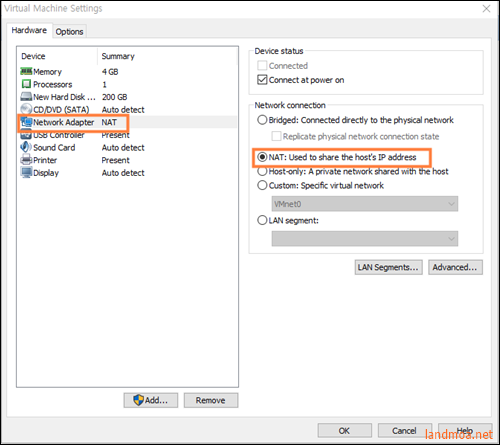Select the Processors device icon

pos(26,84)
